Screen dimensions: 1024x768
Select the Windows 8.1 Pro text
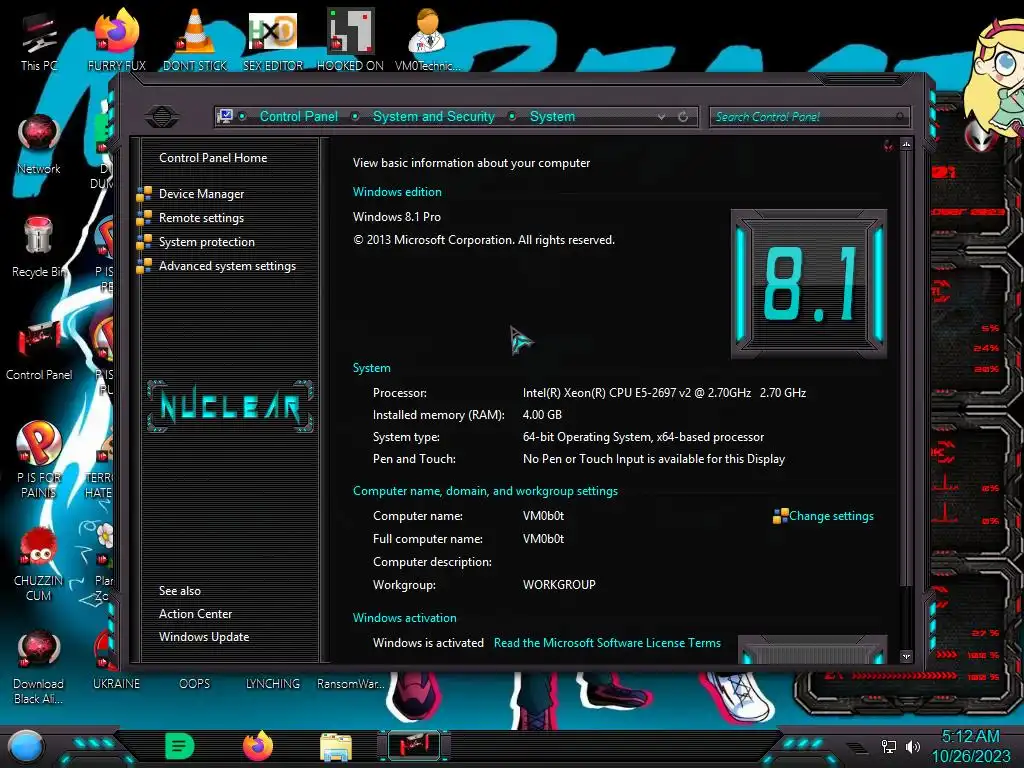pos(396,217)
